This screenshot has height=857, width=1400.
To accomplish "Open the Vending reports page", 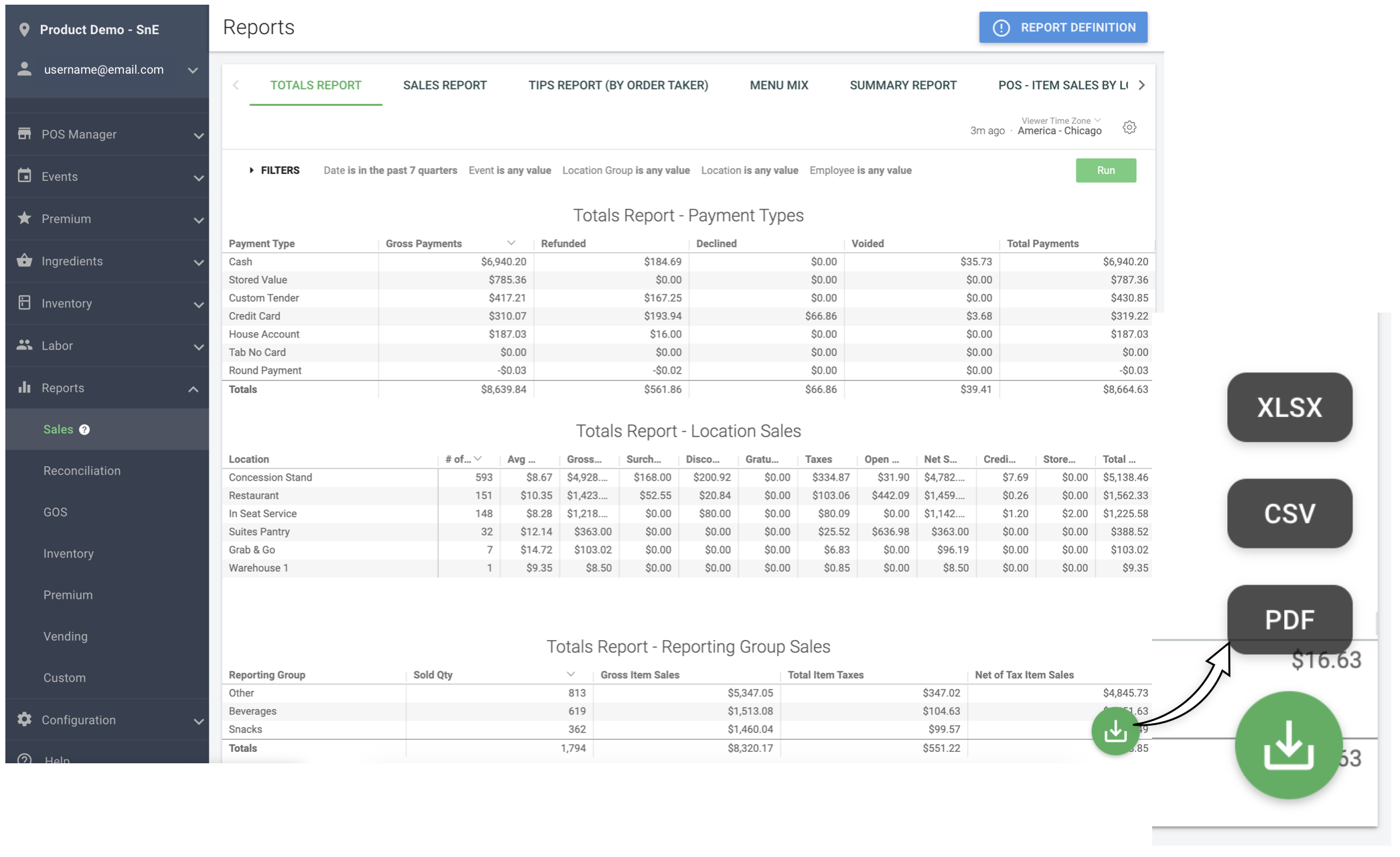I will (65, 636).
